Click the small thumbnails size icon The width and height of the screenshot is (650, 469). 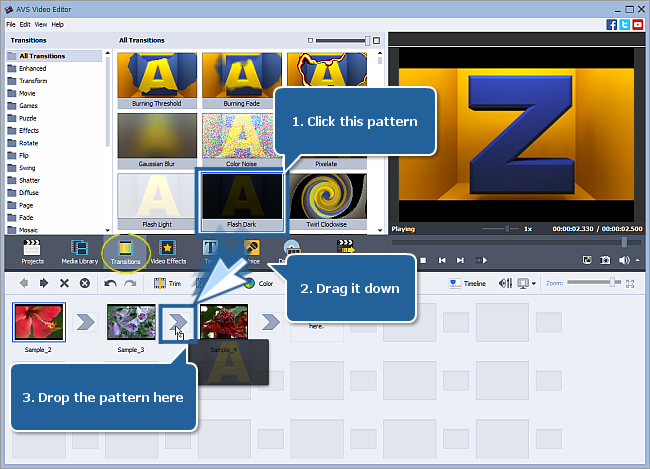point(310,41)
